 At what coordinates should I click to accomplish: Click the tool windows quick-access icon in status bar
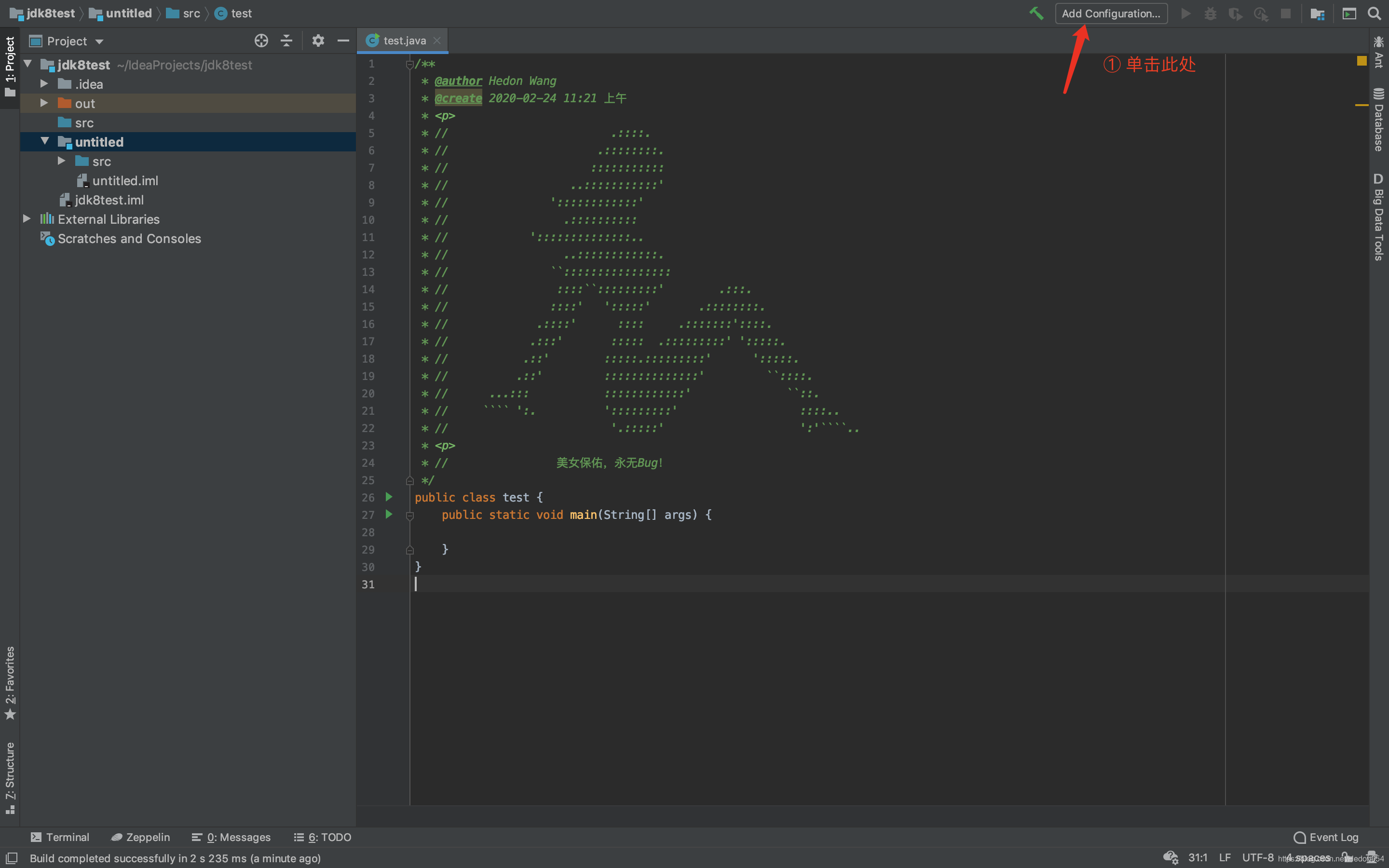[12, 858]
